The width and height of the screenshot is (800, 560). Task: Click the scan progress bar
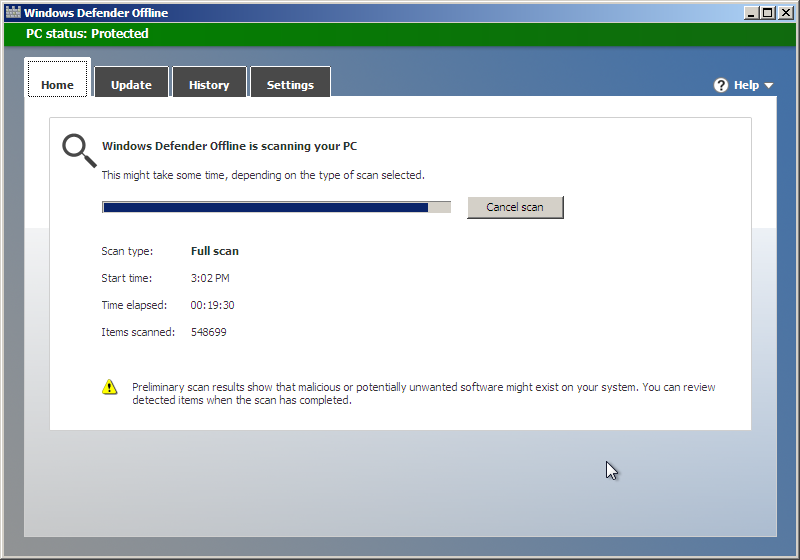[x=276, y=207]
